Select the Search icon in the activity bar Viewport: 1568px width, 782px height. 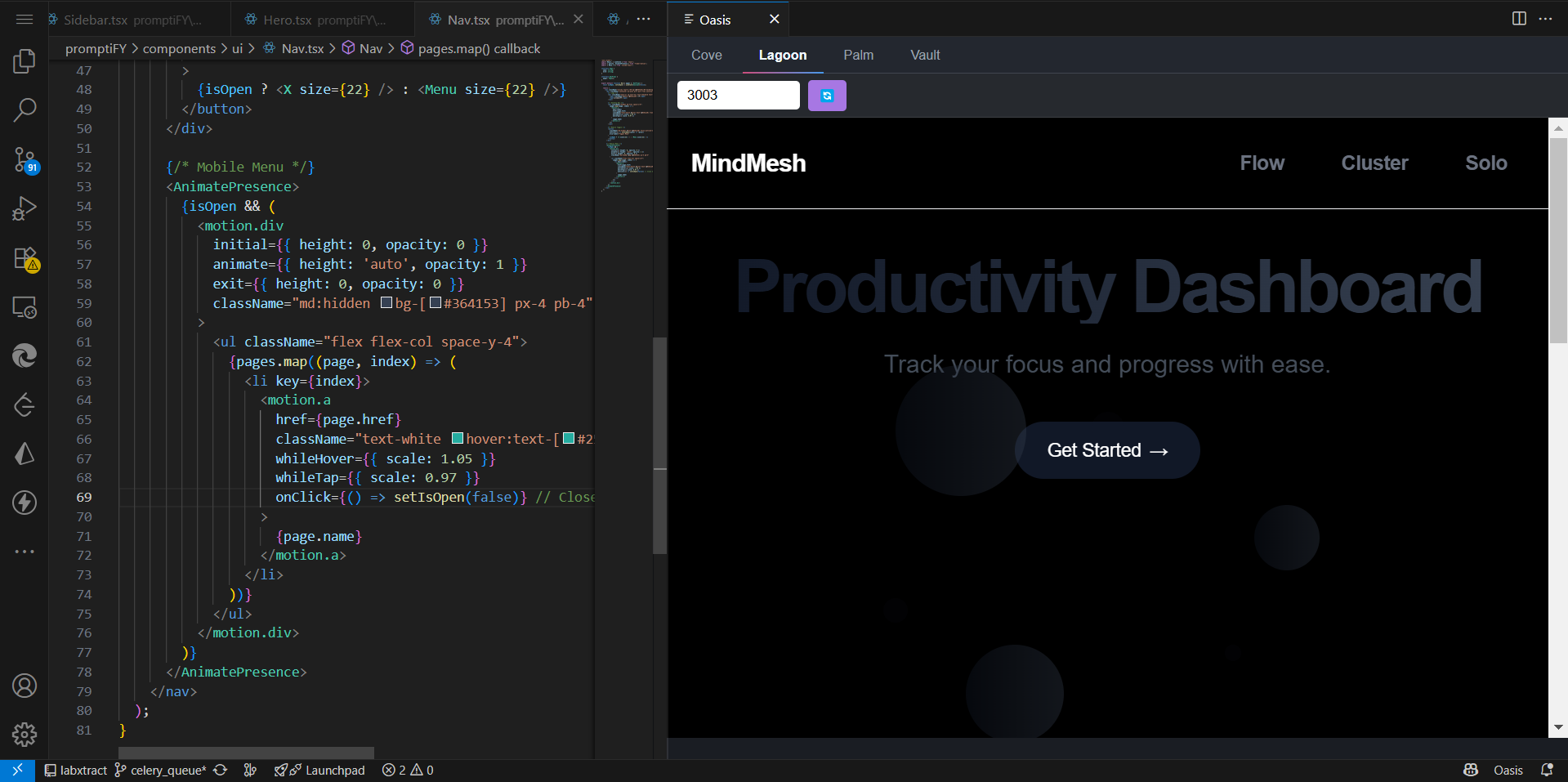25,109
